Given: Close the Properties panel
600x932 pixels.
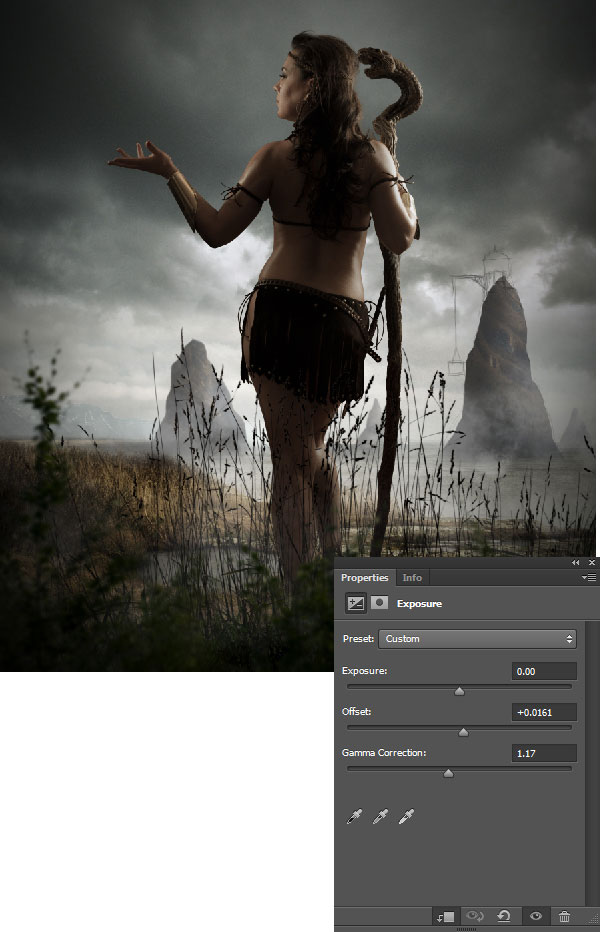Looking at the screenshot, I should (592, 562).
